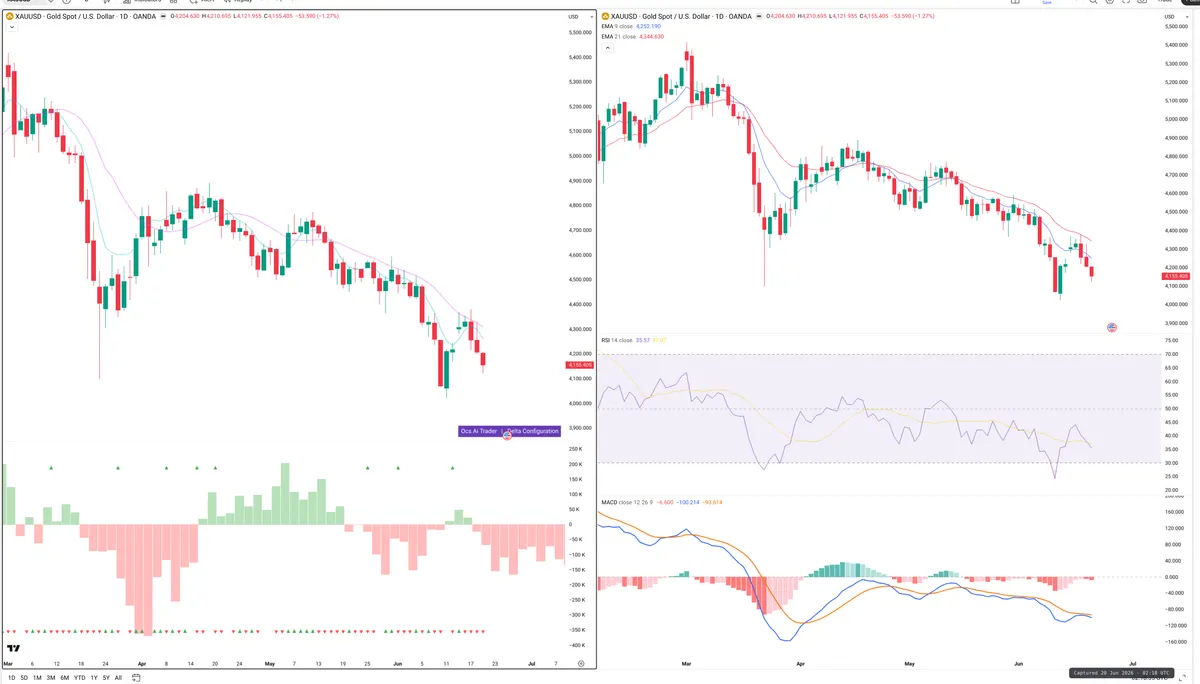This screenshot has height=684, width=1200.
Task: Click the XAUUSD symbol title in right chart
Action: (x=681, y=17)
